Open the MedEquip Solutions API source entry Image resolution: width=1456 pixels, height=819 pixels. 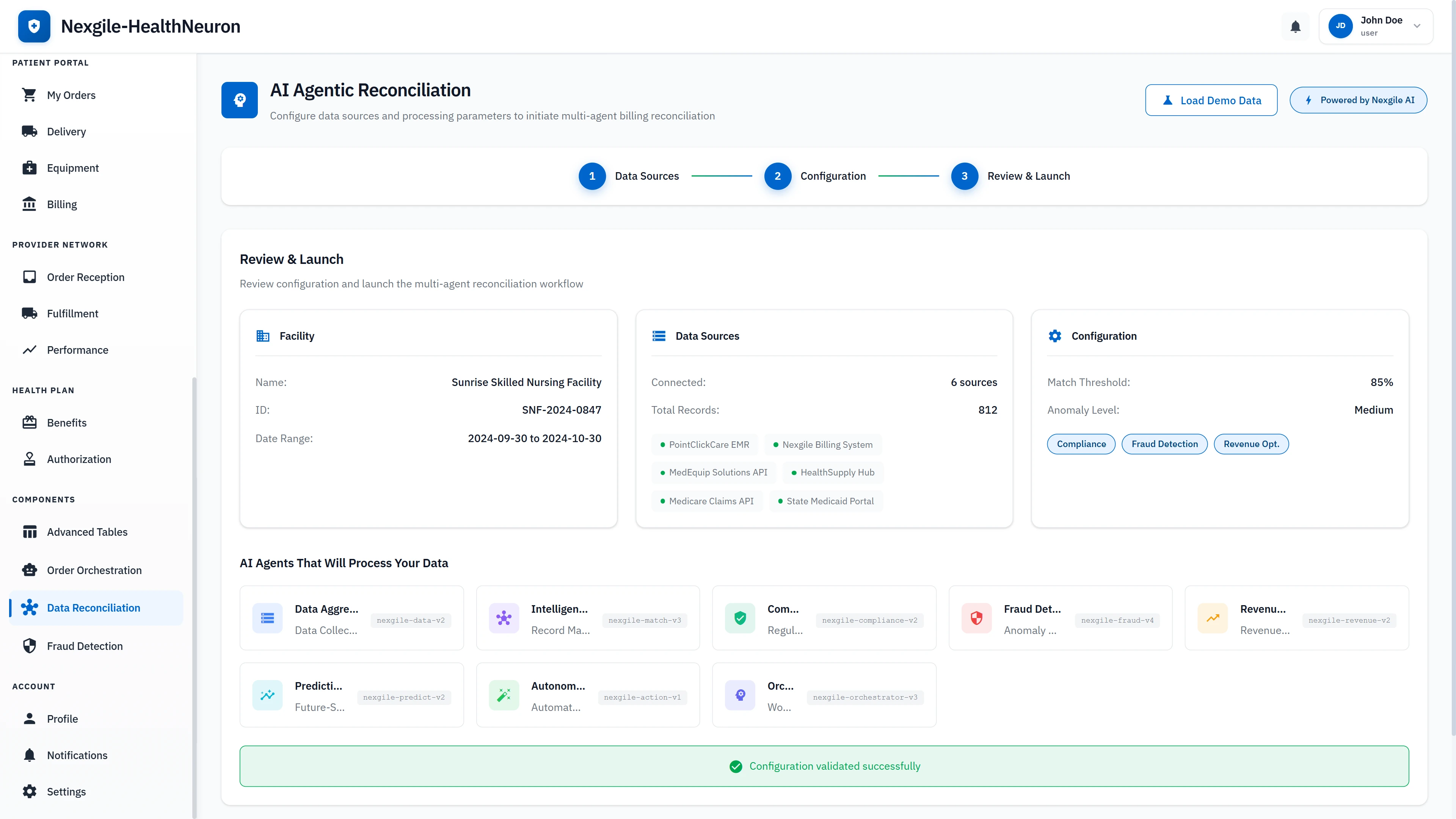point(714,472)
